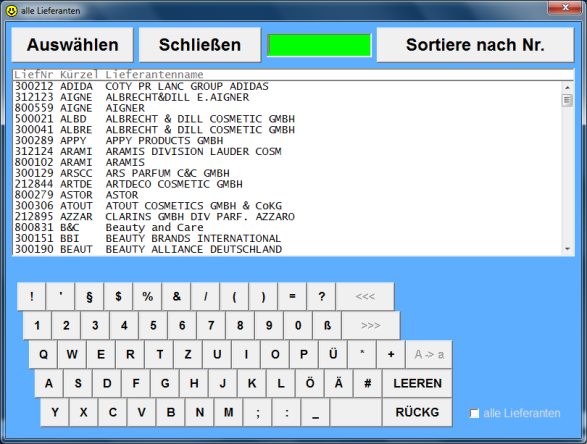Click the exclamation mark key
587x444 pixels.
[x=31, y=296]
